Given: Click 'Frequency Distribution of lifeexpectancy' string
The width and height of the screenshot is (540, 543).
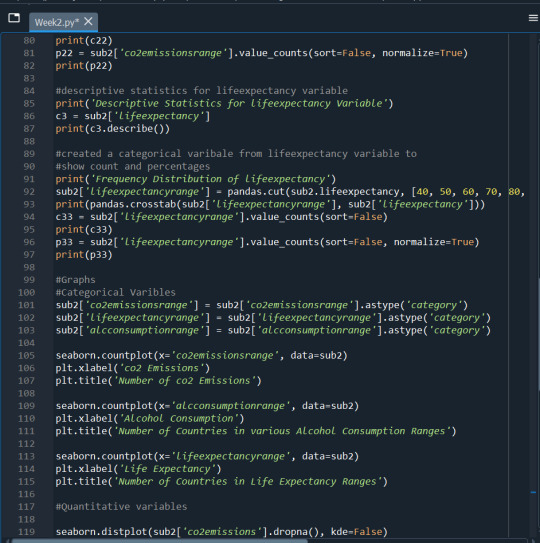Looking at the screenshot, I should click(x=210, y=179).
